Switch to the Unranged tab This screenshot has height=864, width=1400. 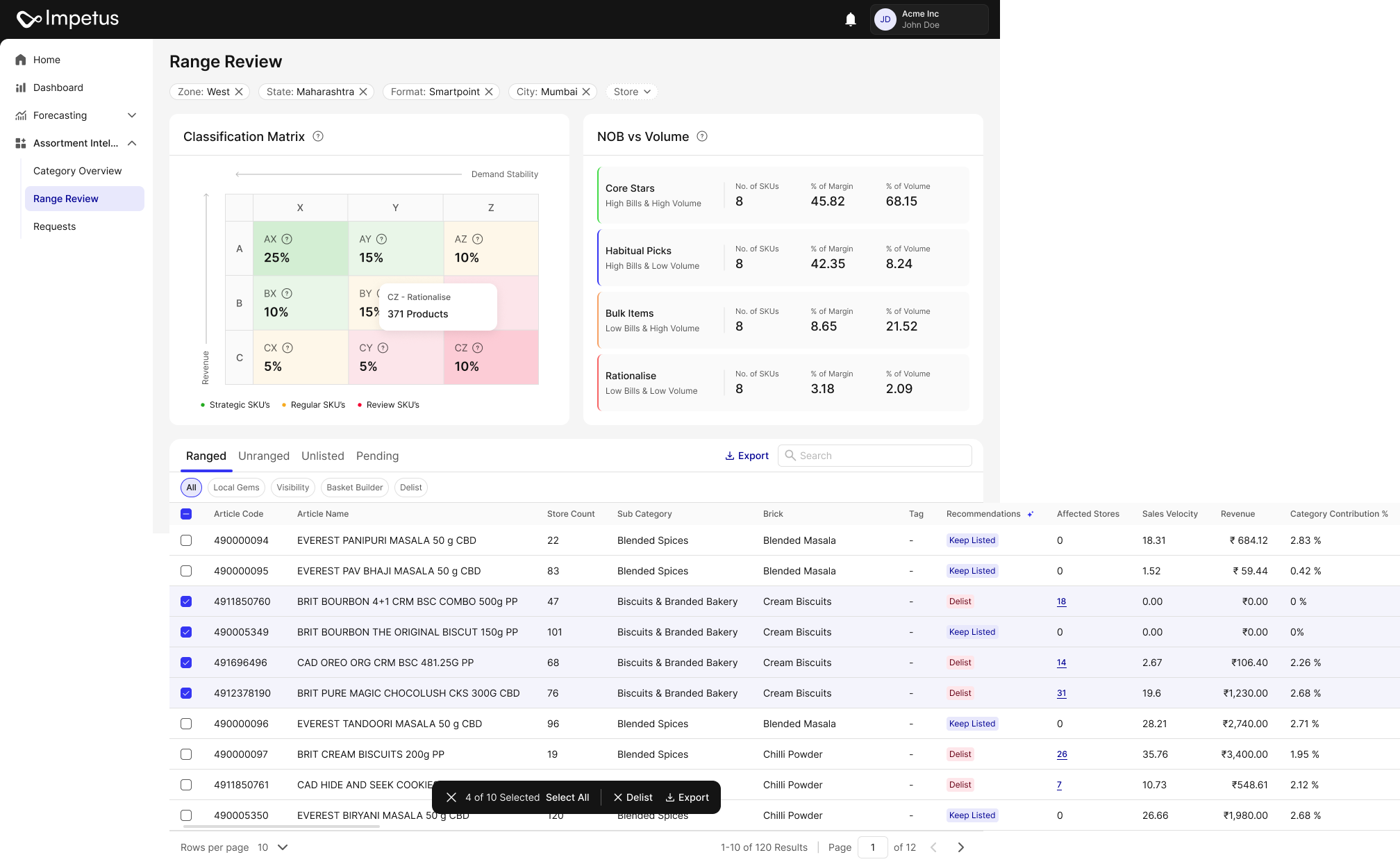pos(264,456)
